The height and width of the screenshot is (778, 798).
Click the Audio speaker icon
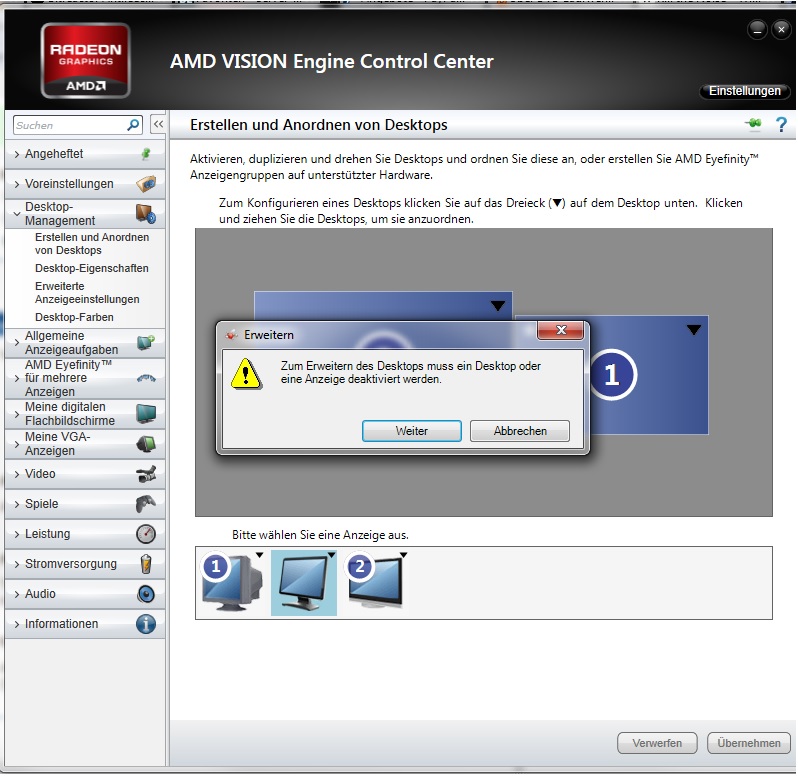146,594
